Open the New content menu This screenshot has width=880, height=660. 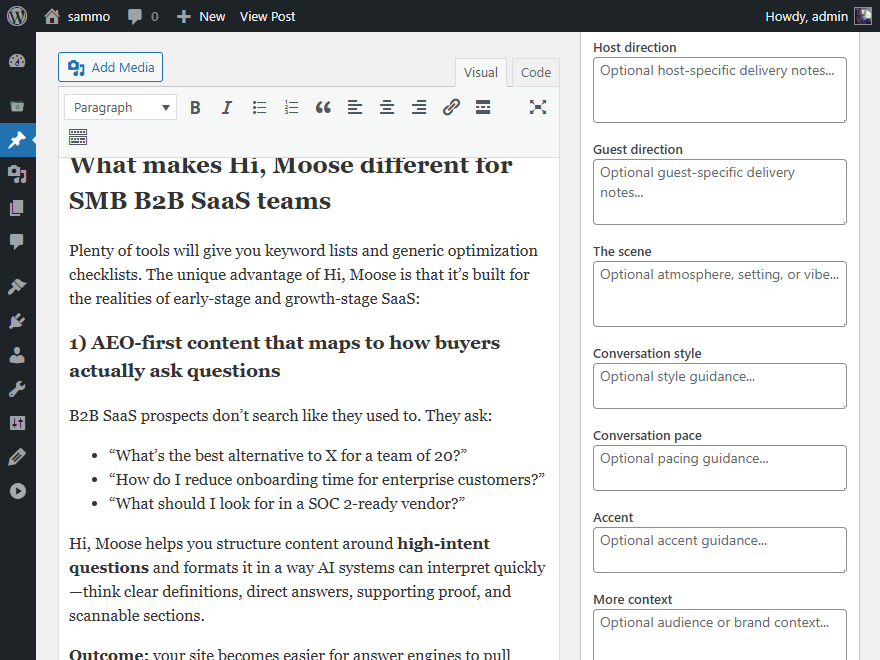pyautogui.click(x=201, y=16)
